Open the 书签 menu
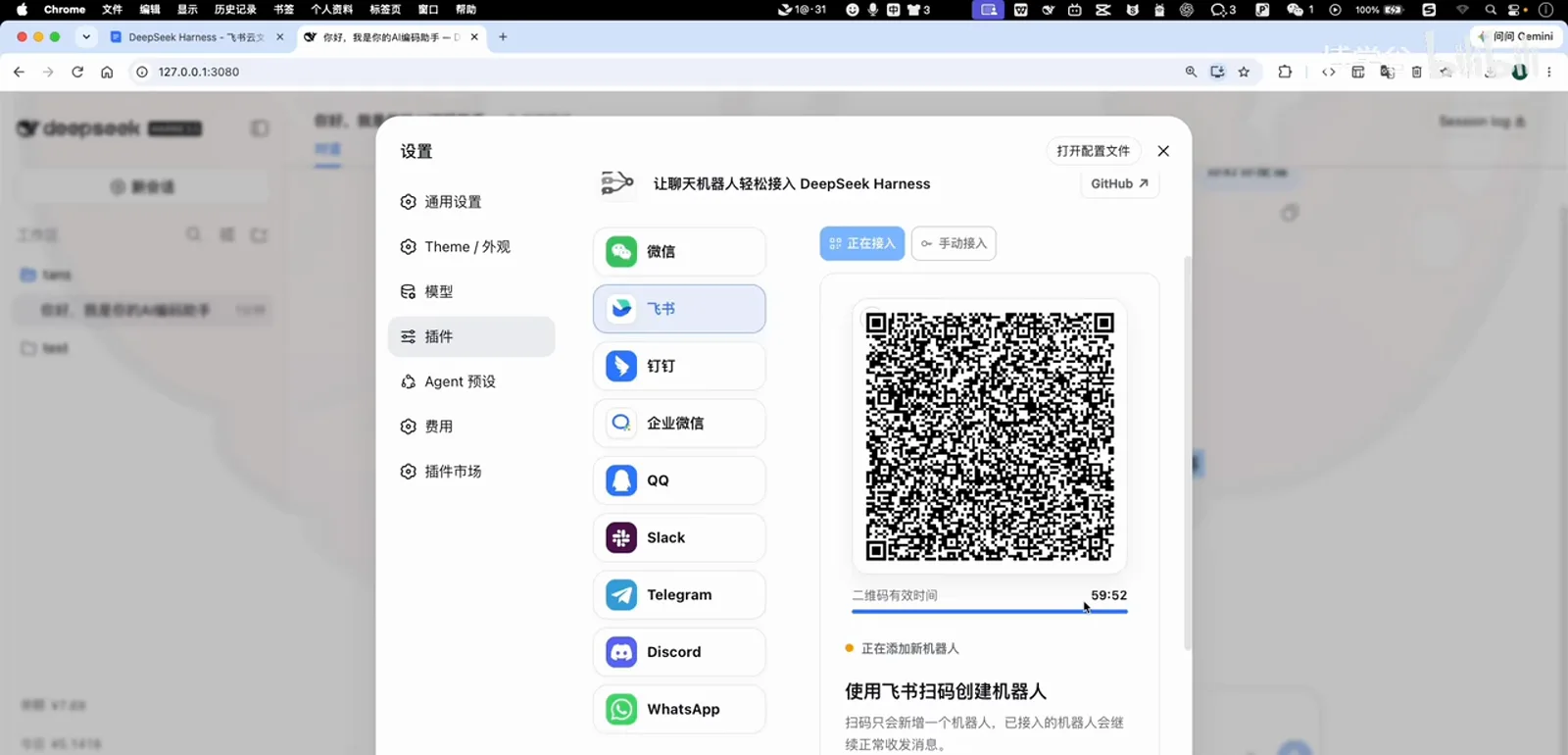 point(283,10)
